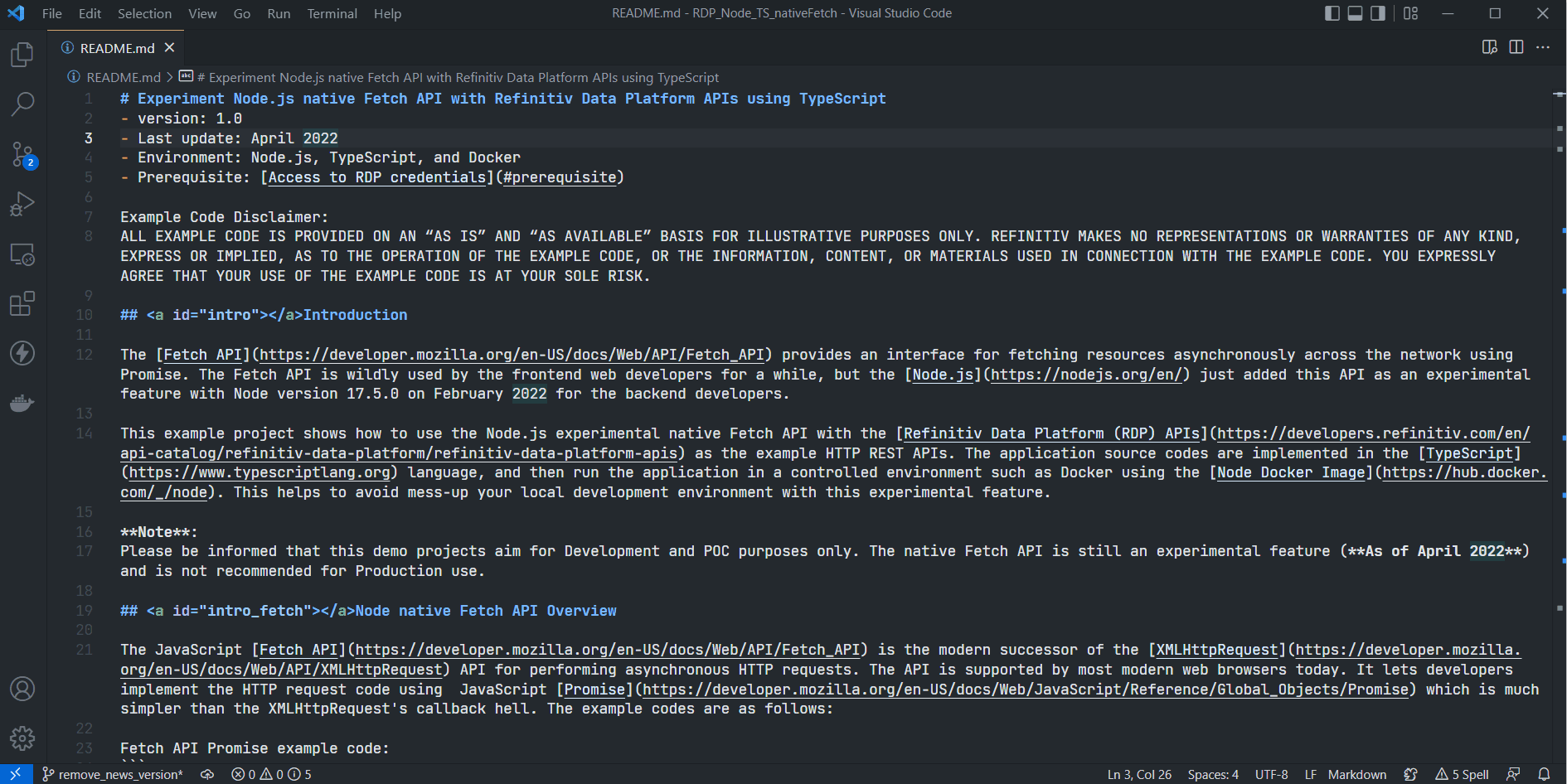Select the README.md editor tab

pyautogui.click(x=117, y=48)
